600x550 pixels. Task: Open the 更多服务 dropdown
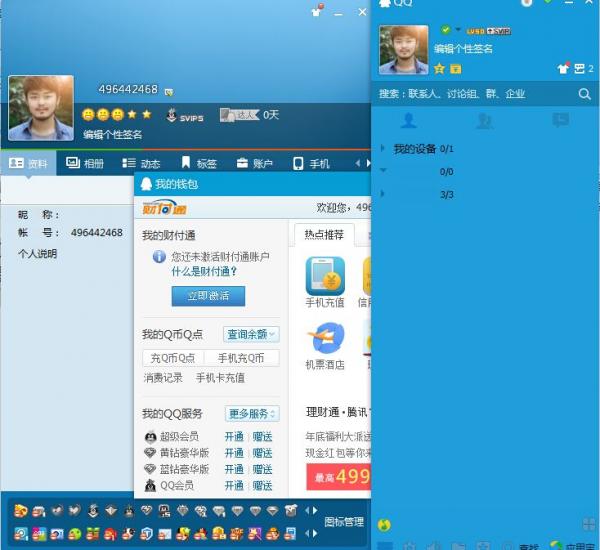252,413
